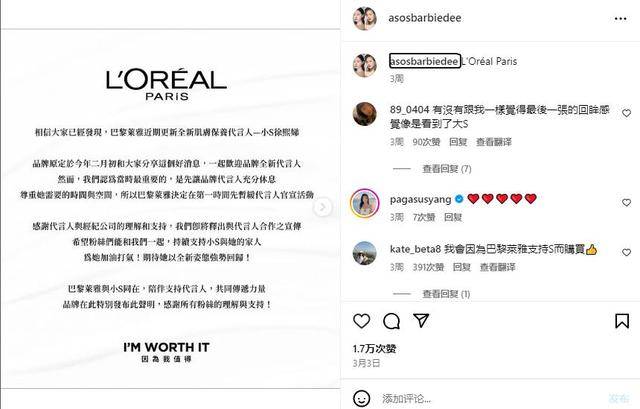Screen dimensions: 640x409
Task: Like the 89_0404 comment
Action: [627, 113]
